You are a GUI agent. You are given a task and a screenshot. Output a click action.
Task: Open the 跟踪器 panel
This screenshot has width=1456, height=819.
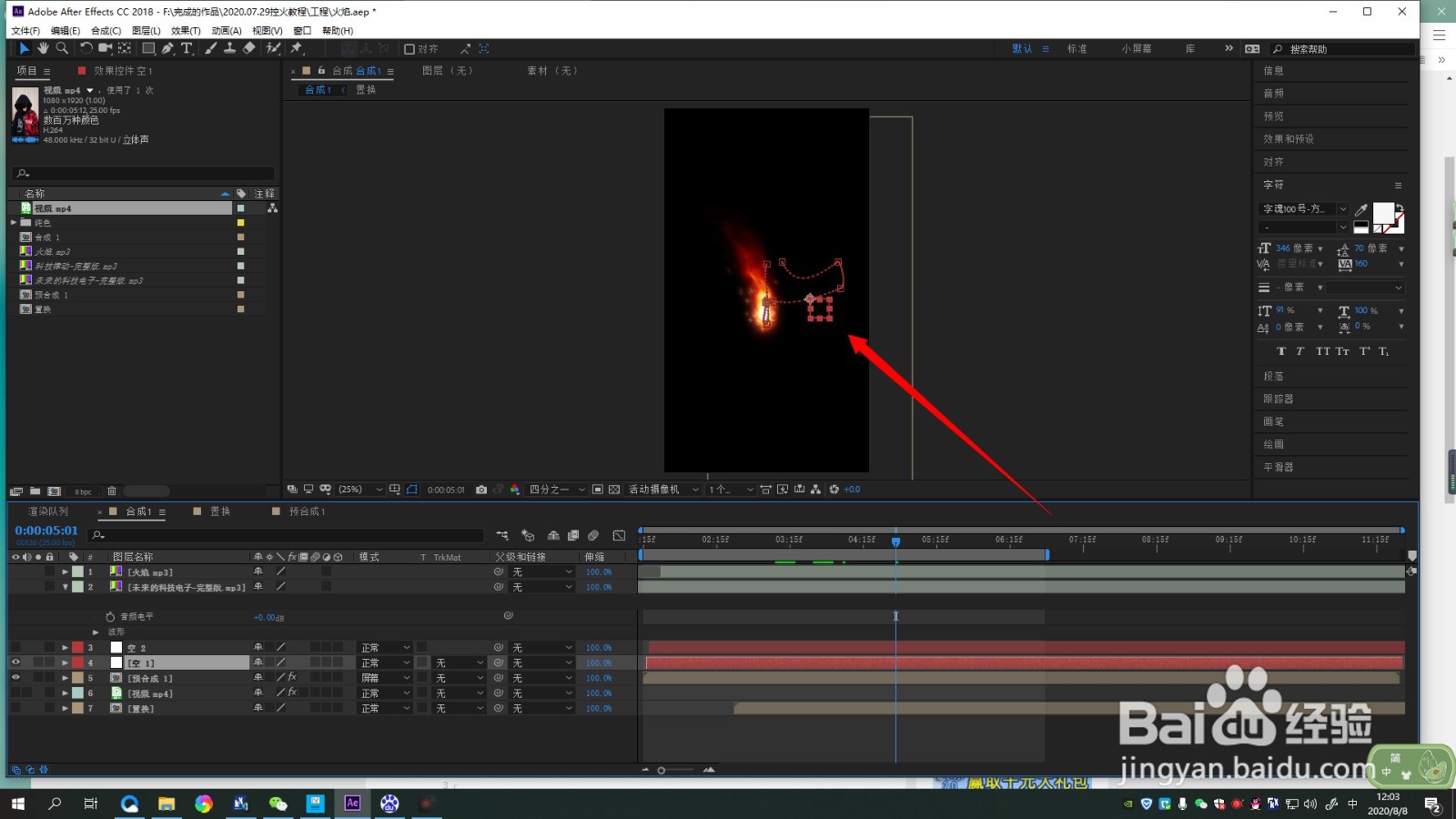pyautogui.click(x=1279, y=399)
